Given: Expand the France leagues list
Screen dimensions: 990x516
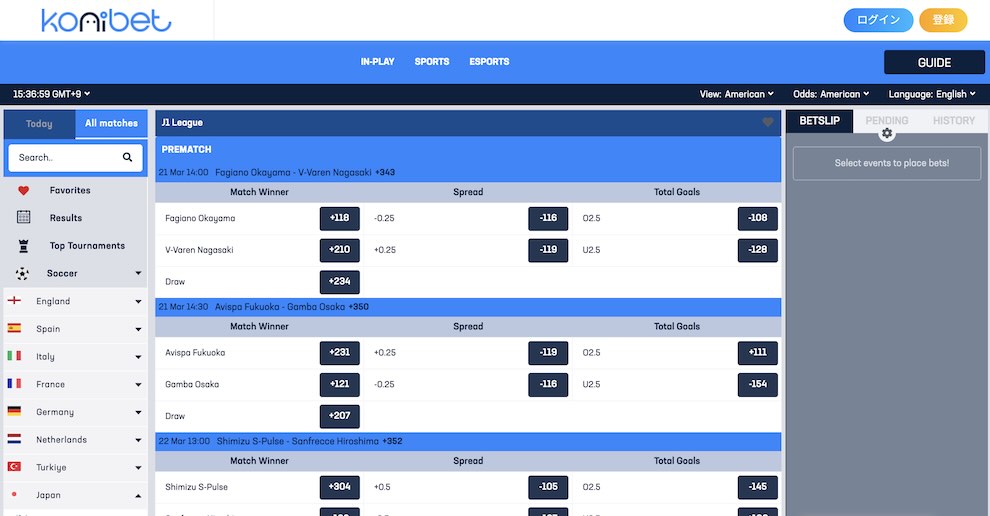Looking at the screenshot, I should coord(138,385).
